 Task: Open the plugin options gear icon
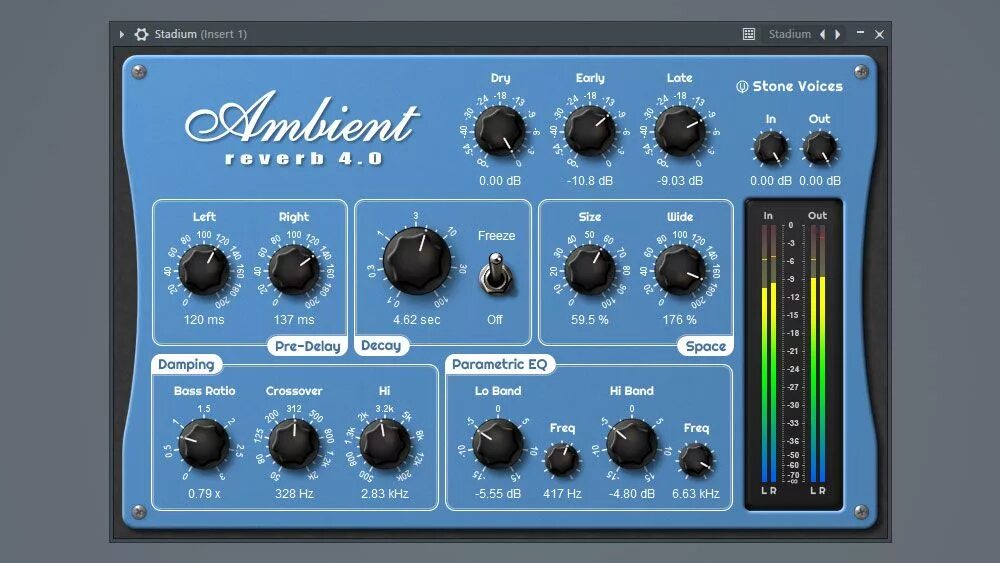[x=141, y=34]
